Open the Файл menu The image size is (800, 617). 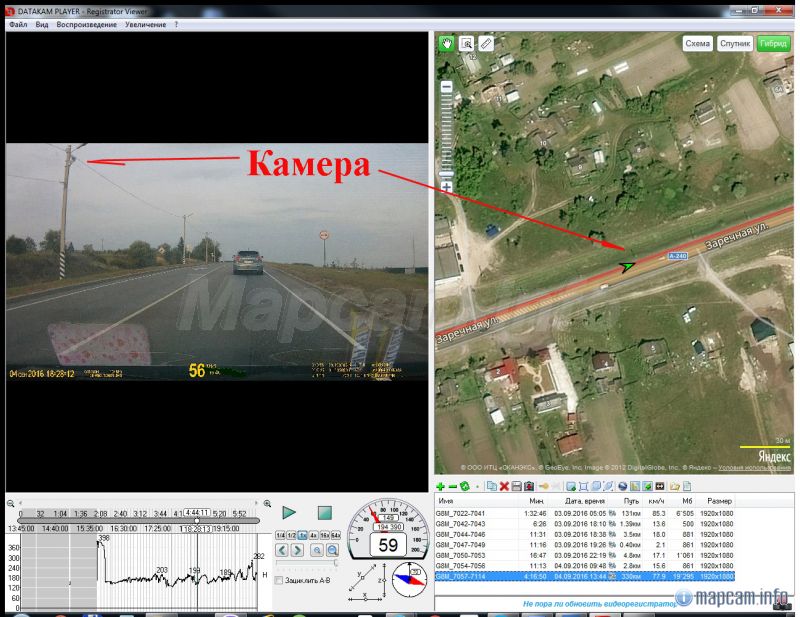pos(18,23)
